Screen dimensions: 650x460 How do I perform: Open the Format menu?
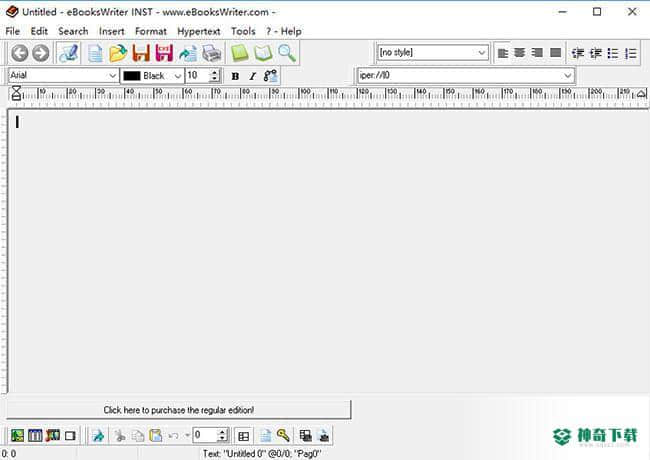pos(151,31)
